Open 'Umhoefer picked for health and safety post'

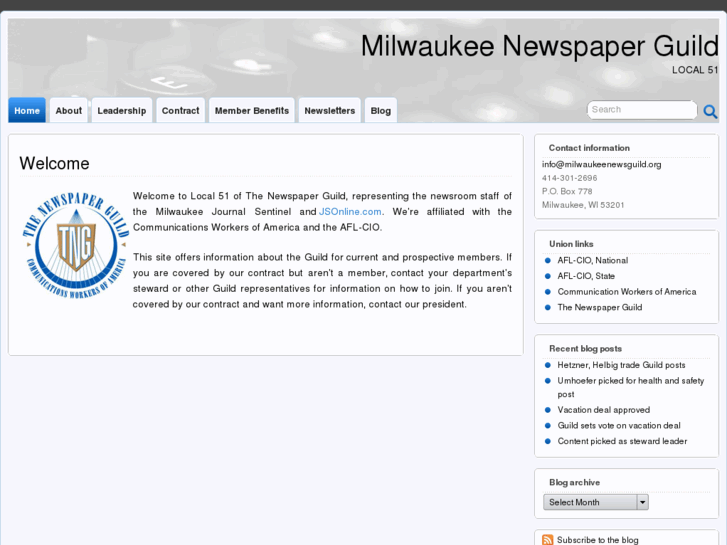631,387
